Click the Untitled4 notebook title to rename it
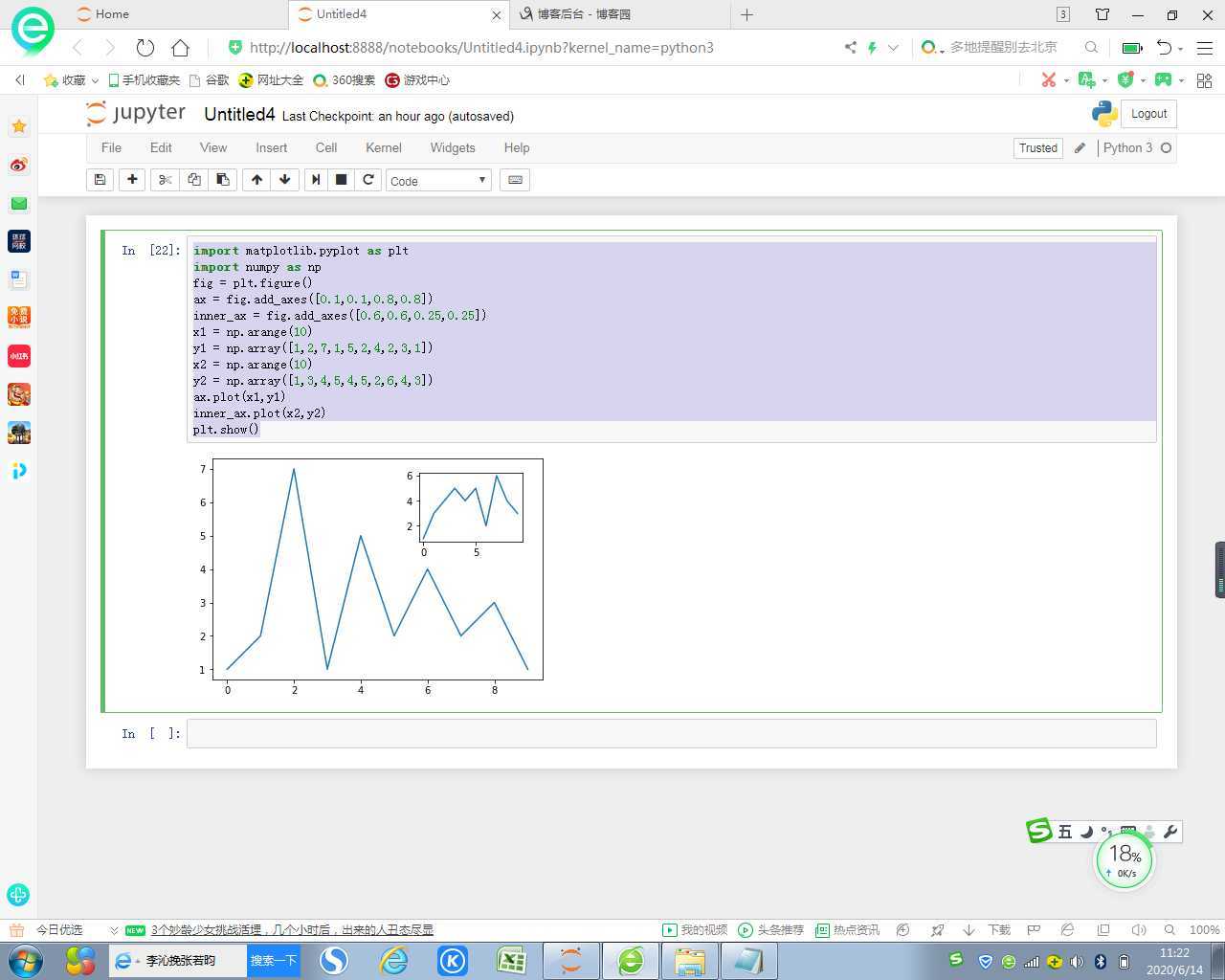Screen dimensions: 1225x980 click(x=239, y=115)
